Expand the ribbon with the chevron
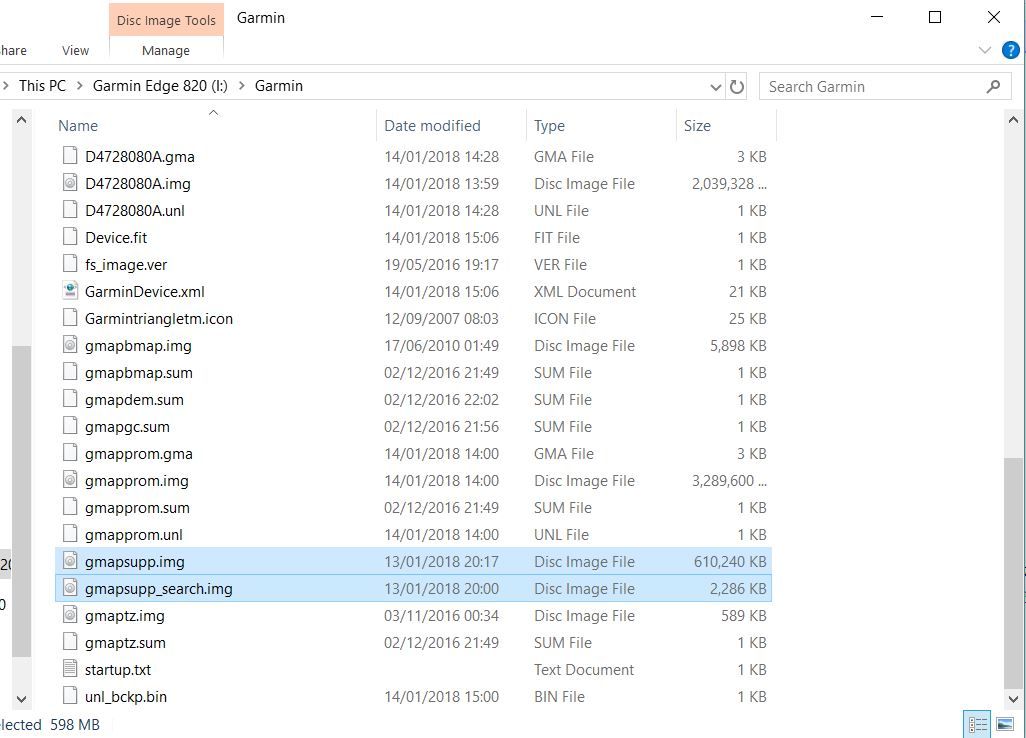The width and height of the screenshot is (1026, 738). pos(984,50)
